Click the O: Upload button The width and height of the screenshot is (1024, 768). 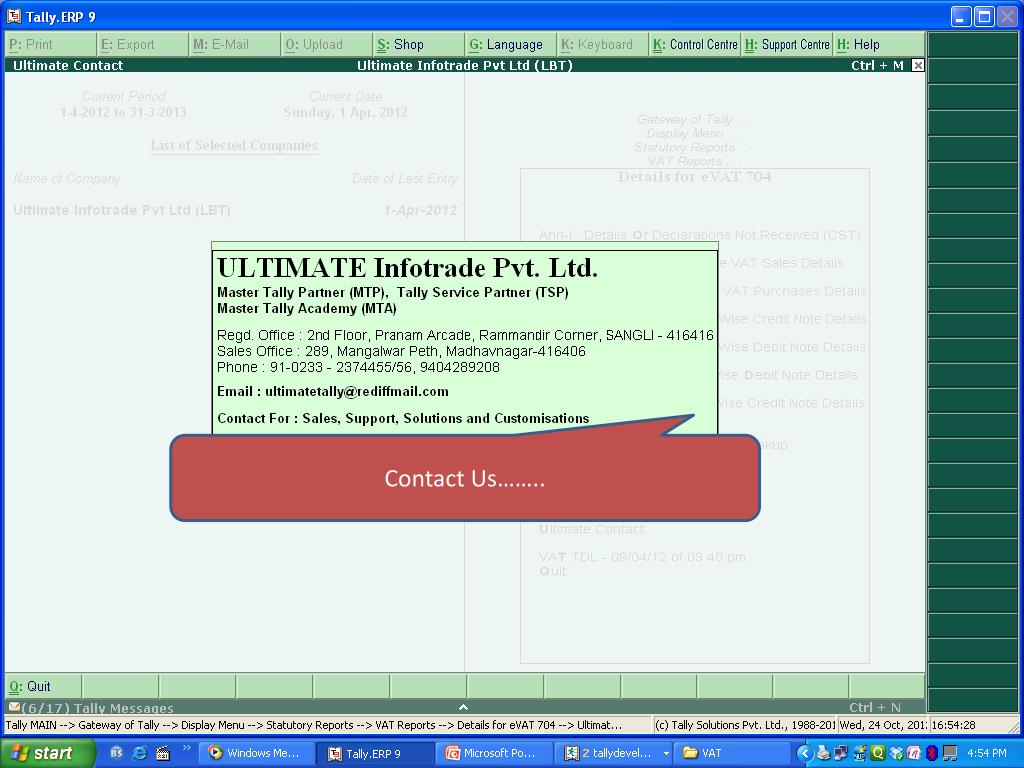327,44
